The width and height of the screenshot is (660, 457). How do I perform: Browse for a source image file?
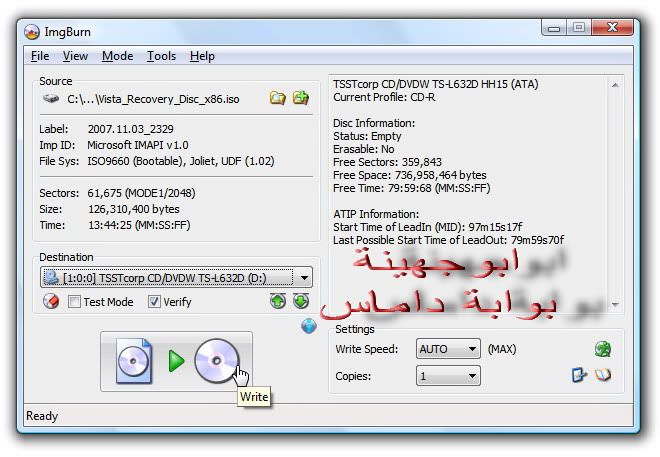[277, 98]
